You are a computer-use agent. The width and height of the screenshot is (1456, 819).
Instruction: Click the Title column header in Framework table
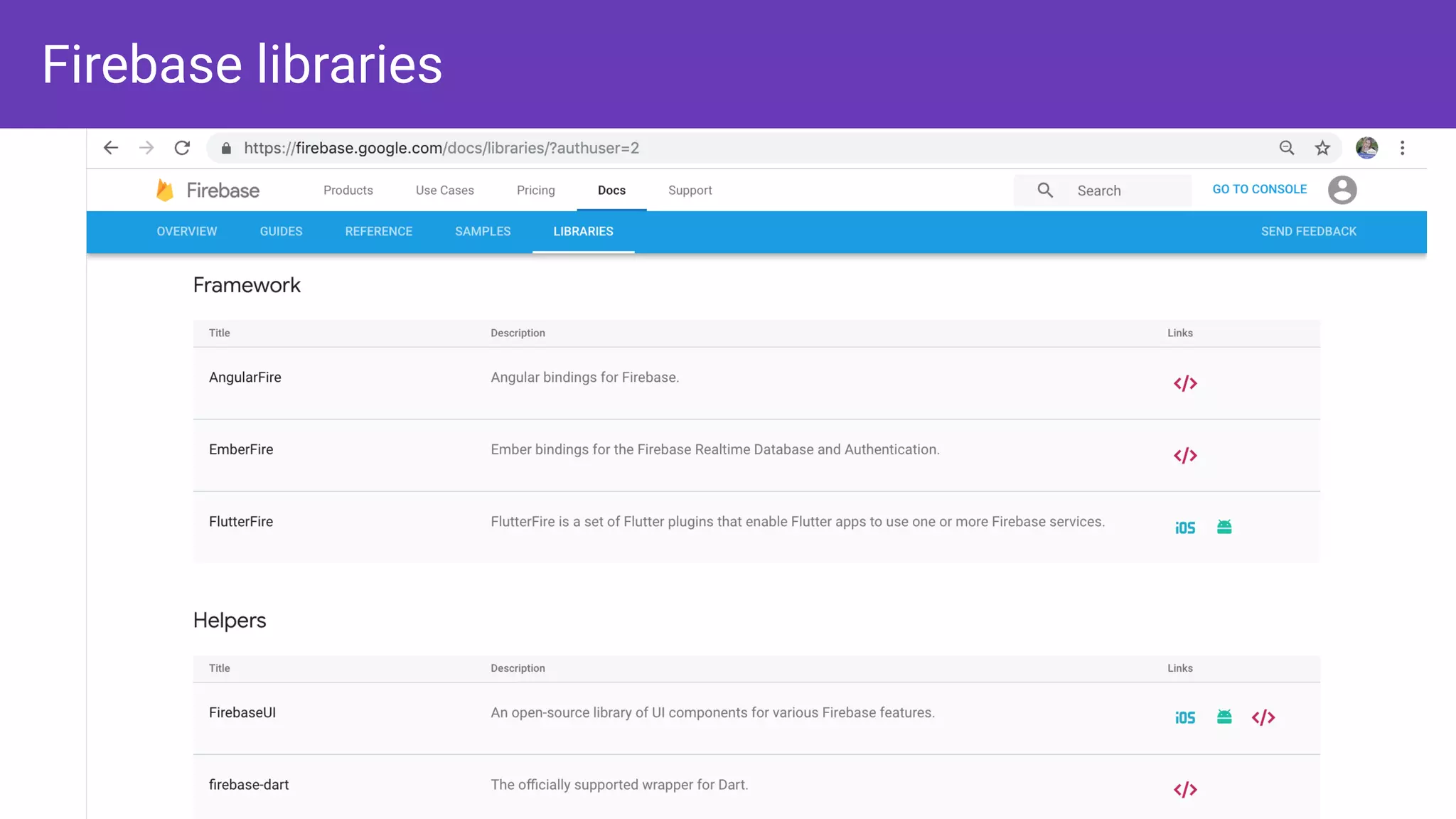point(220,333)
